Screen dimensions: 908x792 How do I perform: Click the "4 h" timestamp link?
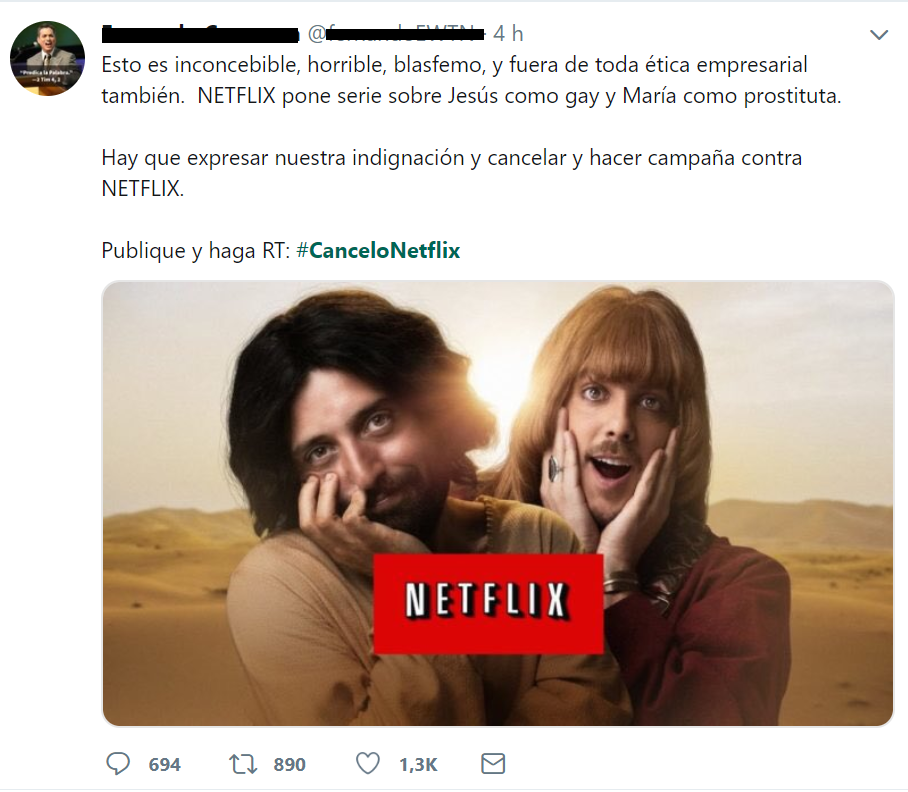(508, 34)
